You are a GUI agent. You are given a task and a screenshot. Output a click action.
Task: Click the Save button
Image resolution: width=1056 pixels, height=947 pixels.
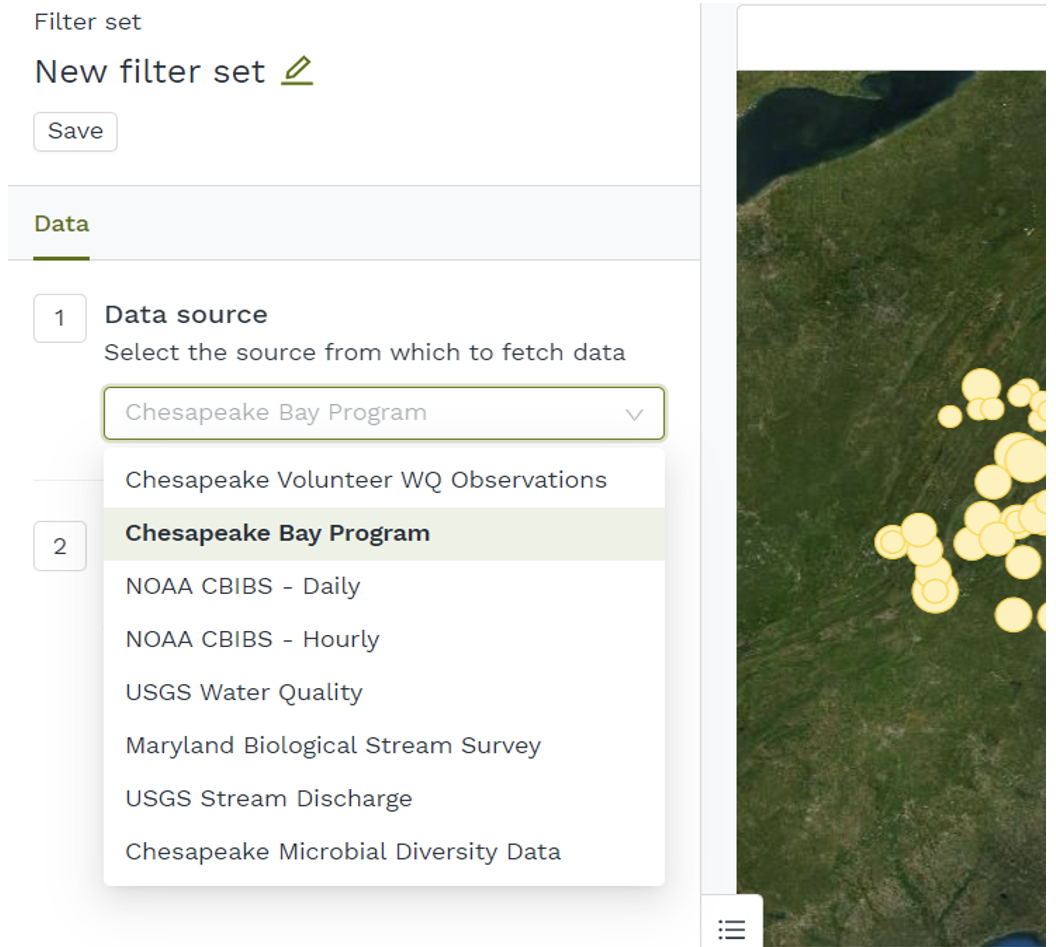[75, 131]
